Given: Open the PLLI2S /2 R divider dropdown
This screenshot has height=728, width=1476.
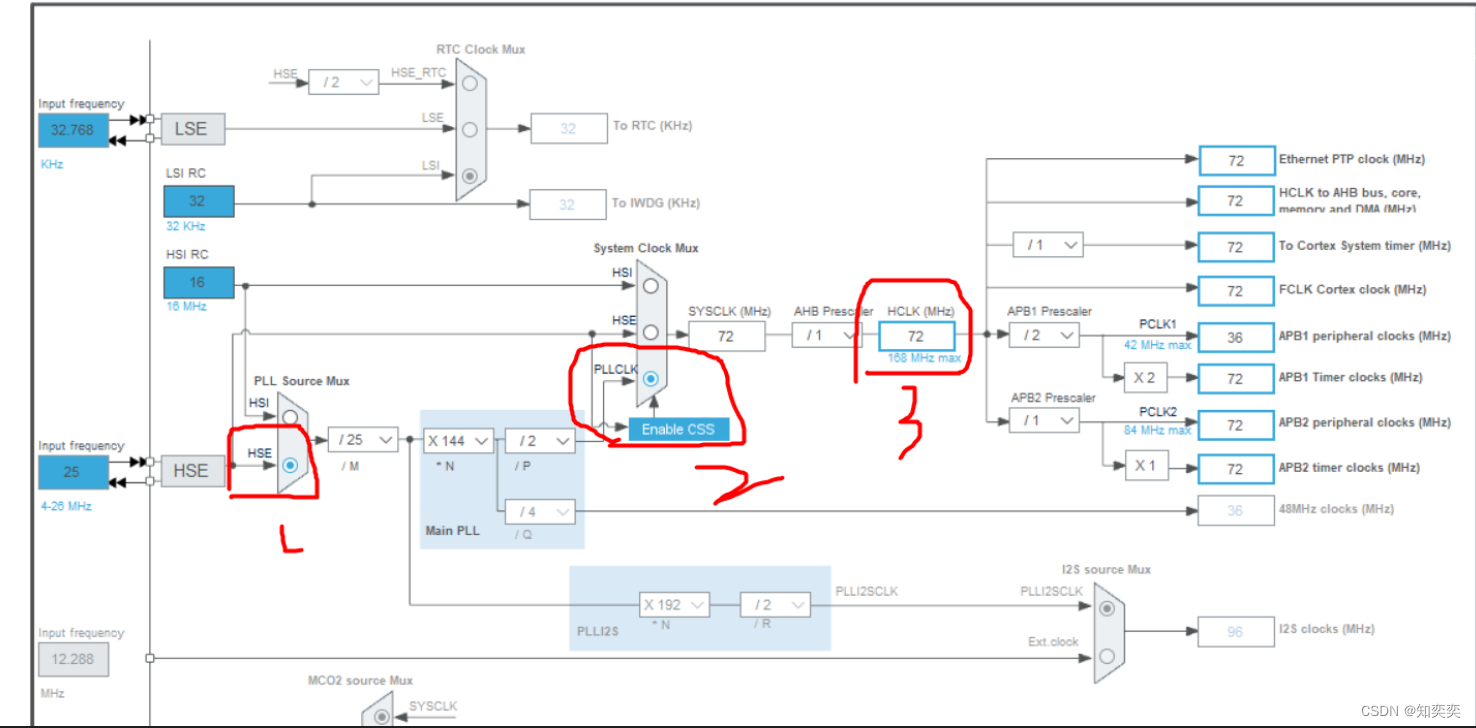Looking at the screenshot, I should (x=775, y=604).
